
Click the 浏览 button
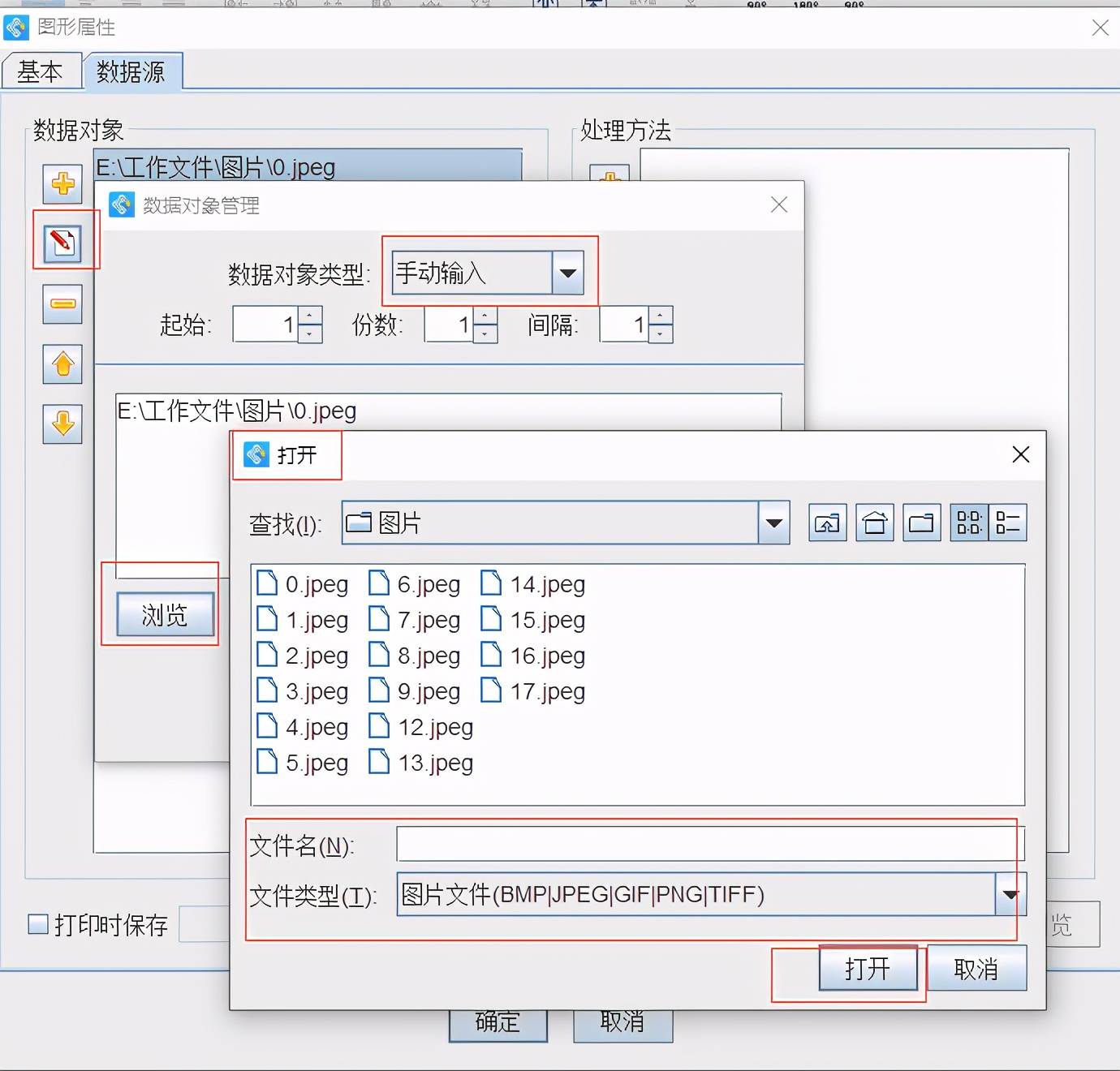[165, 615]
